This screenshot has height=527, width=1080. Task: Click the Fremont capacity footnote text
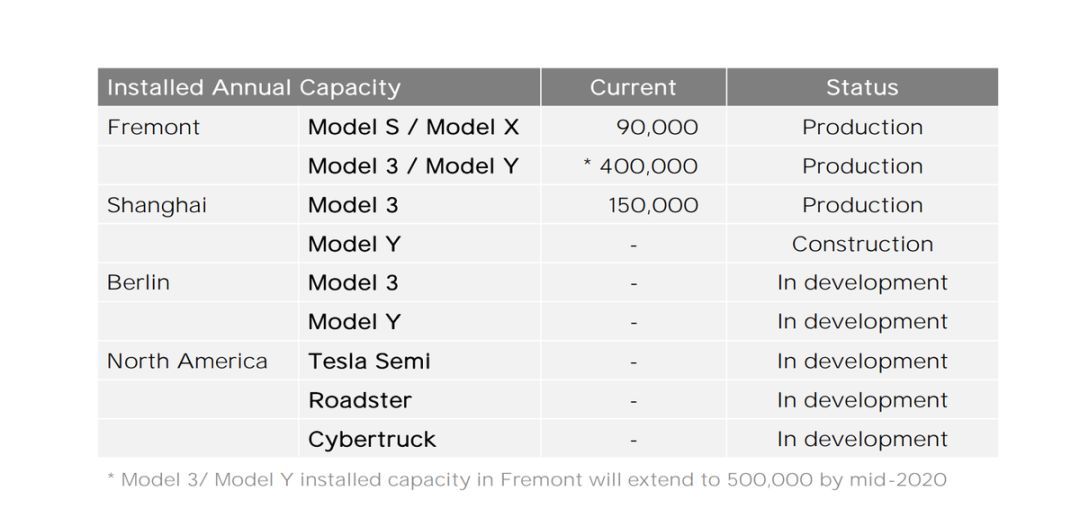click(x=528, y=480)
